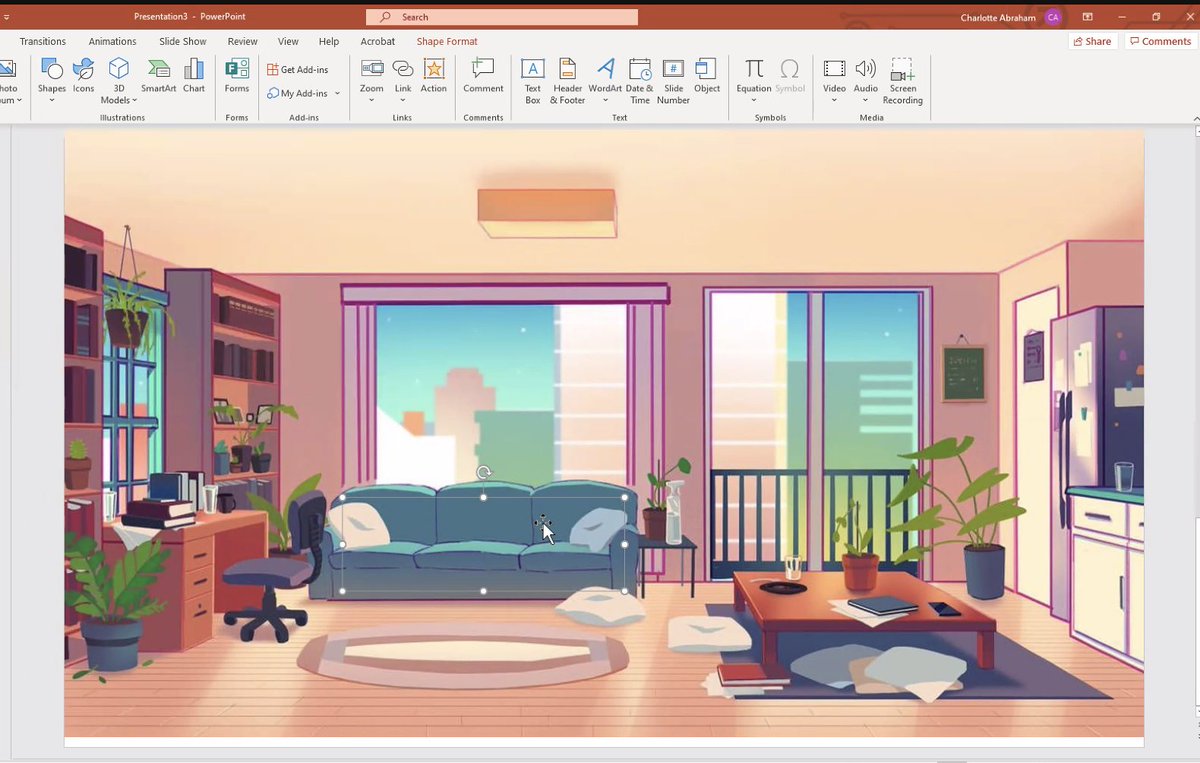Insert Date & Time
Image resolution: width=1200 pixels, height=763 pixels.
click(x=640, y=80)
